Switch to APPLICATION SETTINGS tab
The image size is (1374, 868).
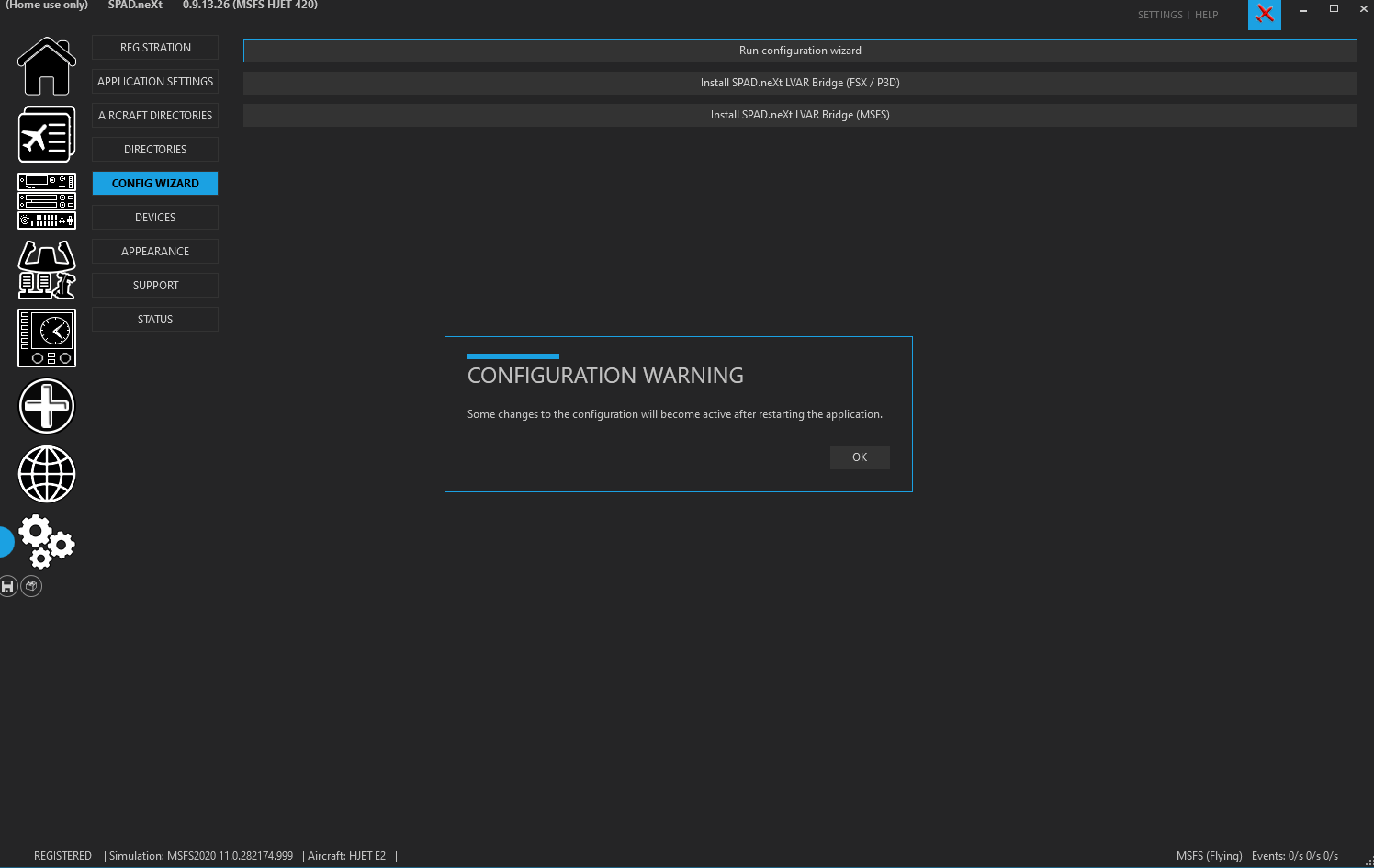click(155, 82)
